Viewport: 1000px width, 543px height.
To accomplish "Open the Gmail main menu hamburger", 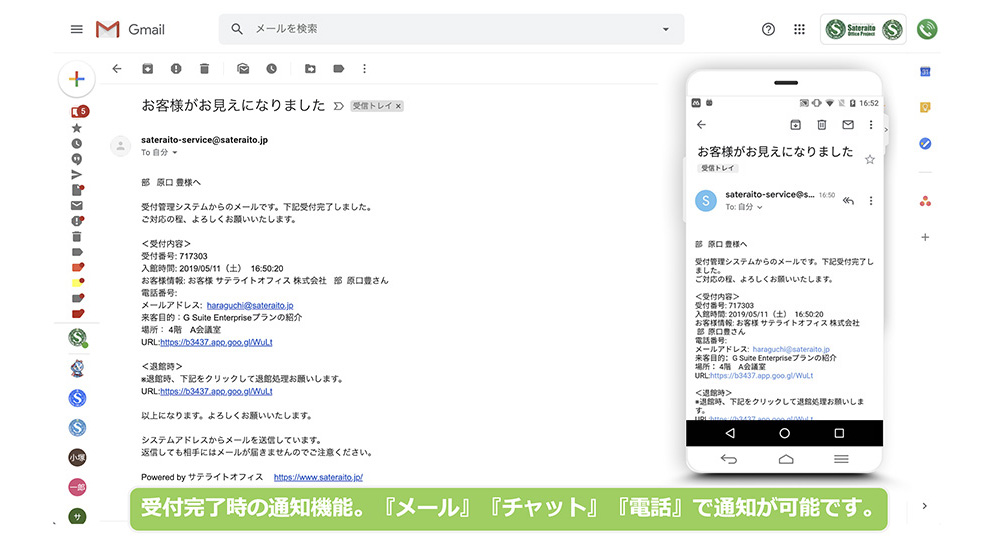I will click(77, 29).
